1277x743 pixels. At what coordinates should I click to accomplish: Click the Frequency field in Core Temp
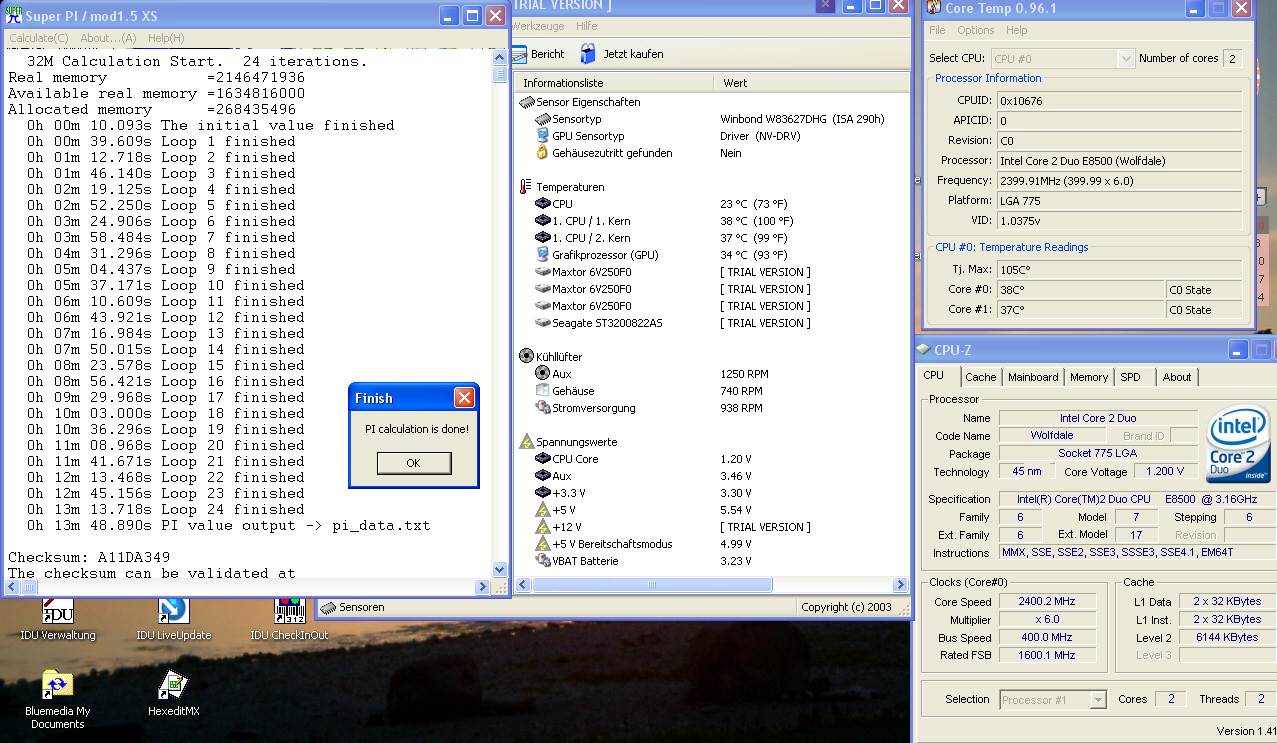[1119, 181]
